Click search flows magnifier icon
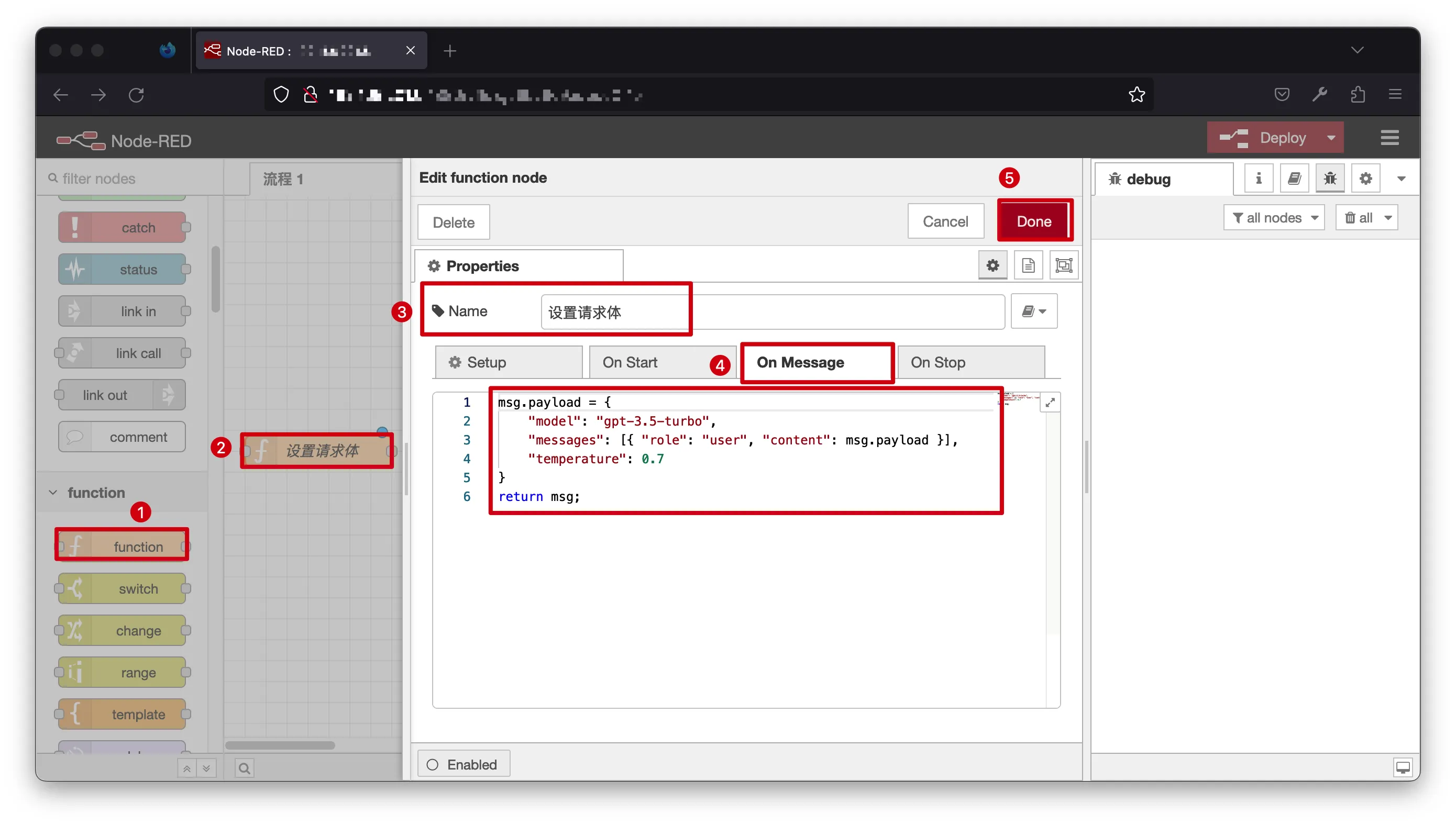 (244, 768)
